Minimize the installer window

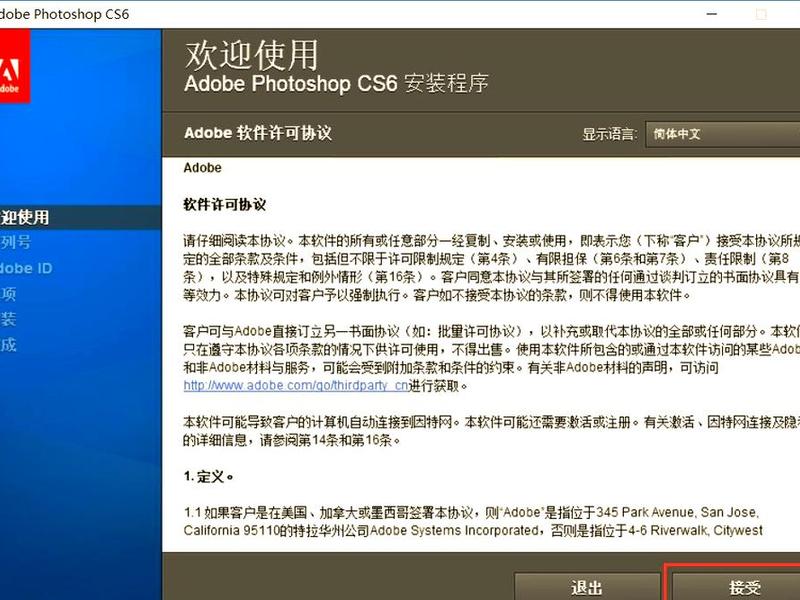point(712,14)
